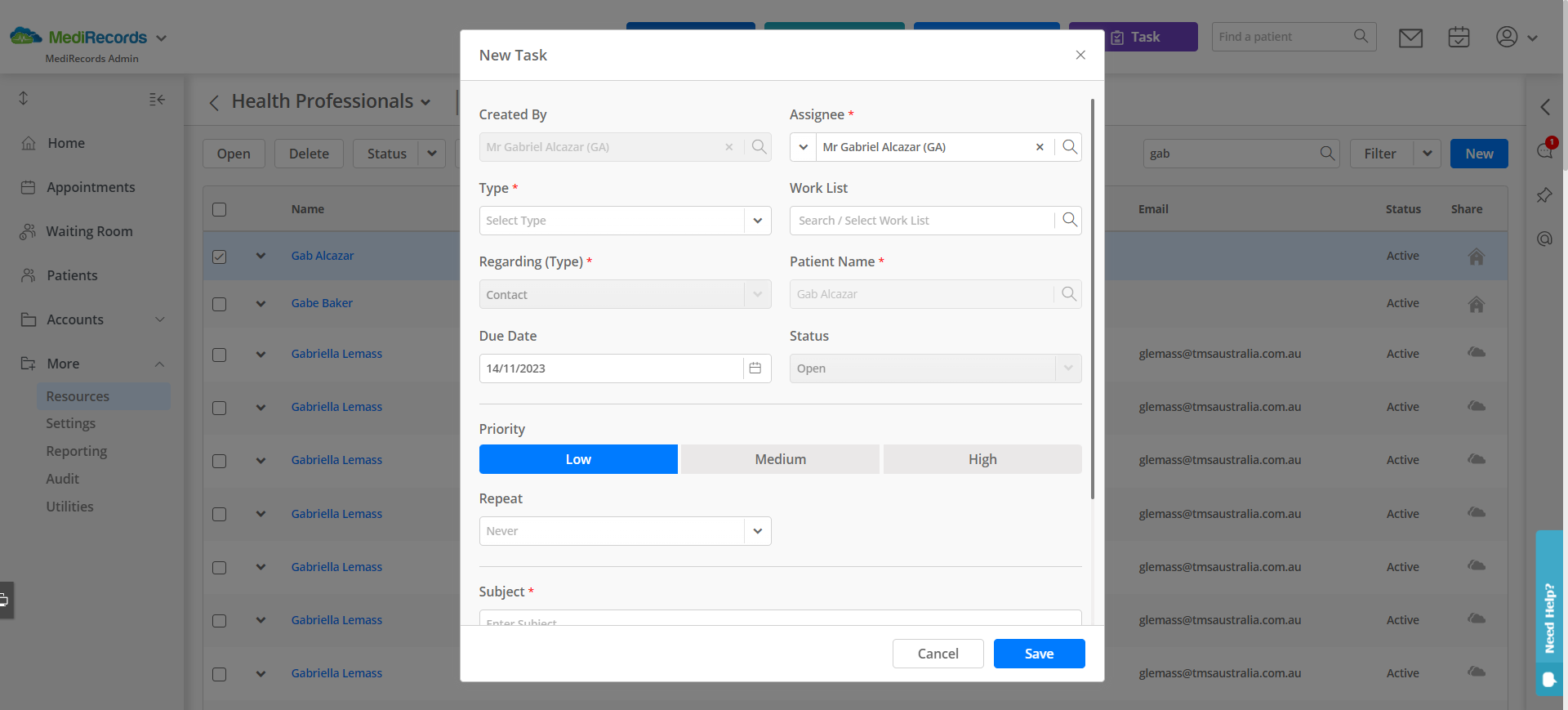This screenshot has width=1568, height=710.
Task: Click the Due Date input field
Action: coord(612,368)
